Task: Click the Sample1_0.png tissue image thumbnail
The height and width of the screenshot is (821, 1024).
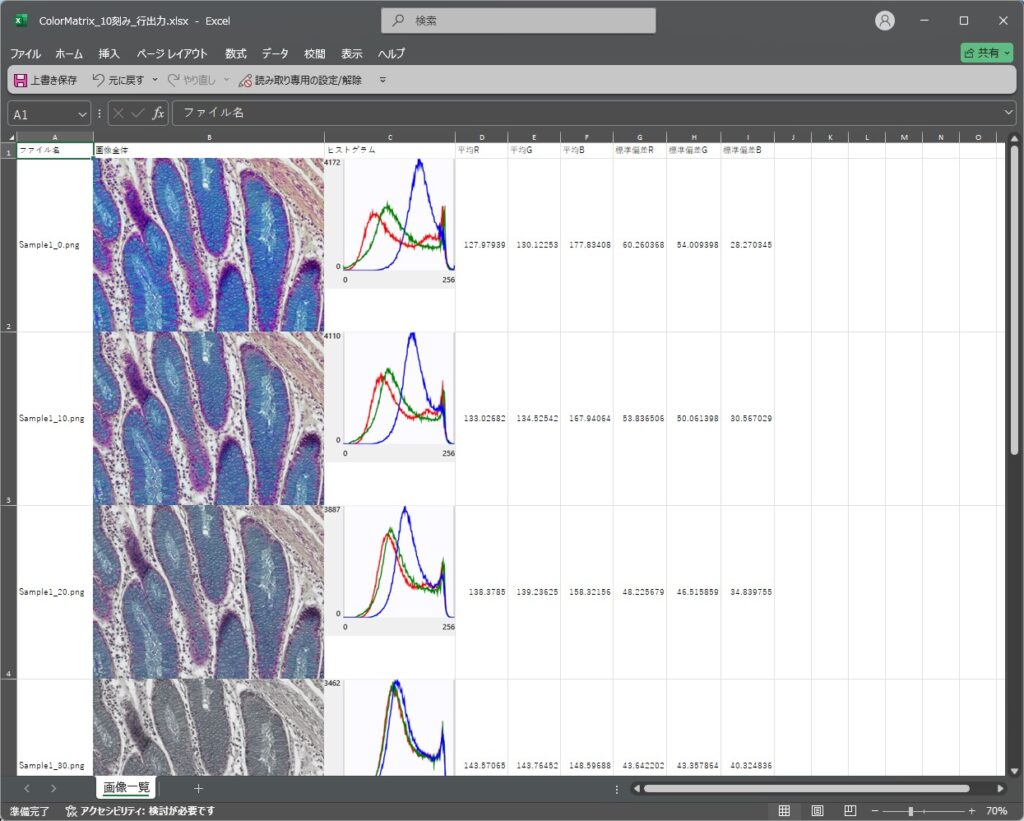Action: [208, 244]
